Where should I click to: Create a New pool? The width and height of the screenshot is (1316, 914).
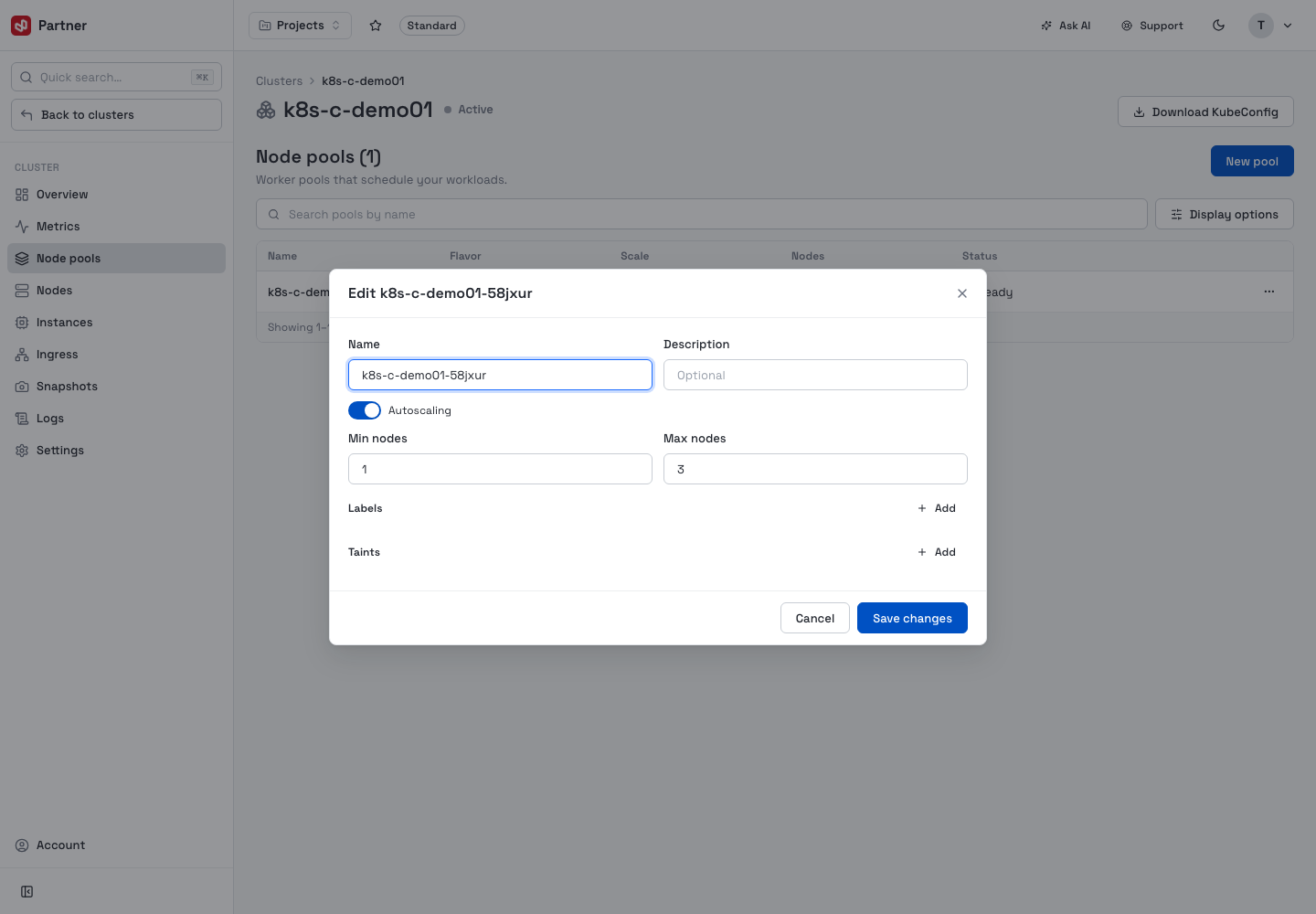pyautogui.click(x=1252, y=161)
